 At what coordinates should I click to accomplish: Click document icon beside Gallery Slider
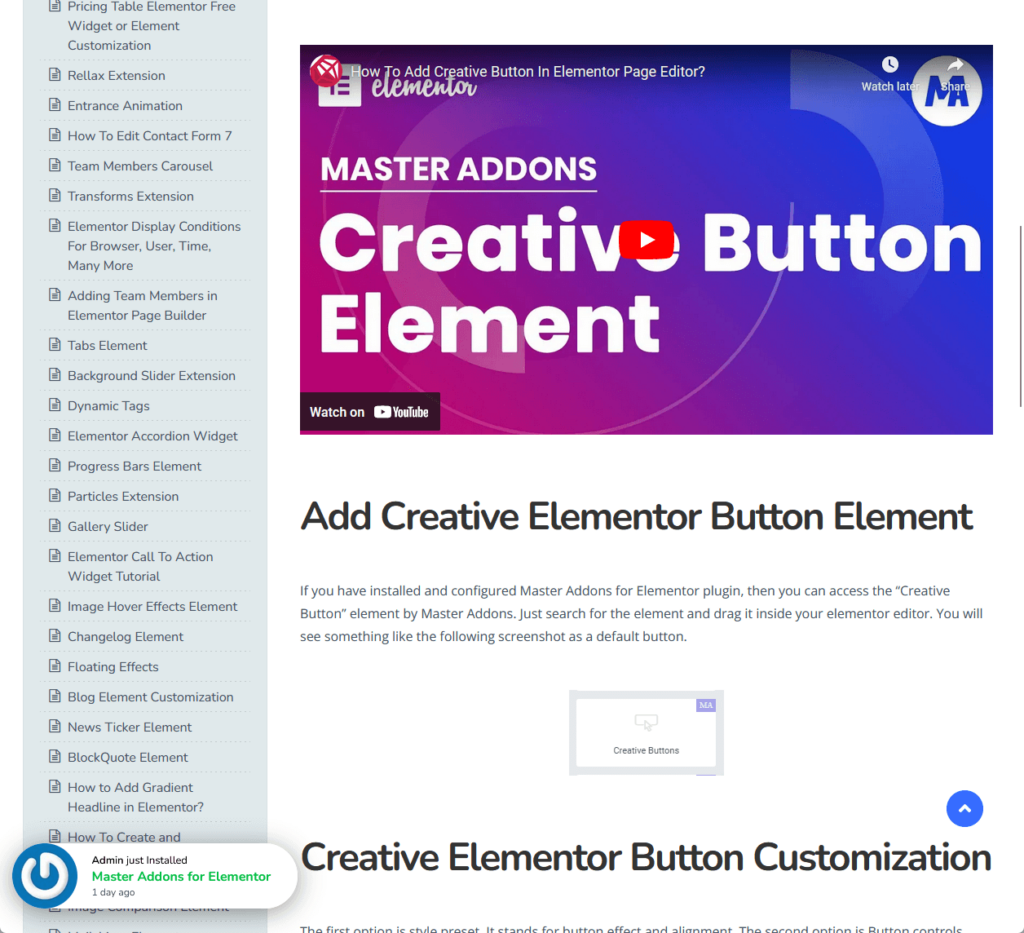click(x=55, y=525)
